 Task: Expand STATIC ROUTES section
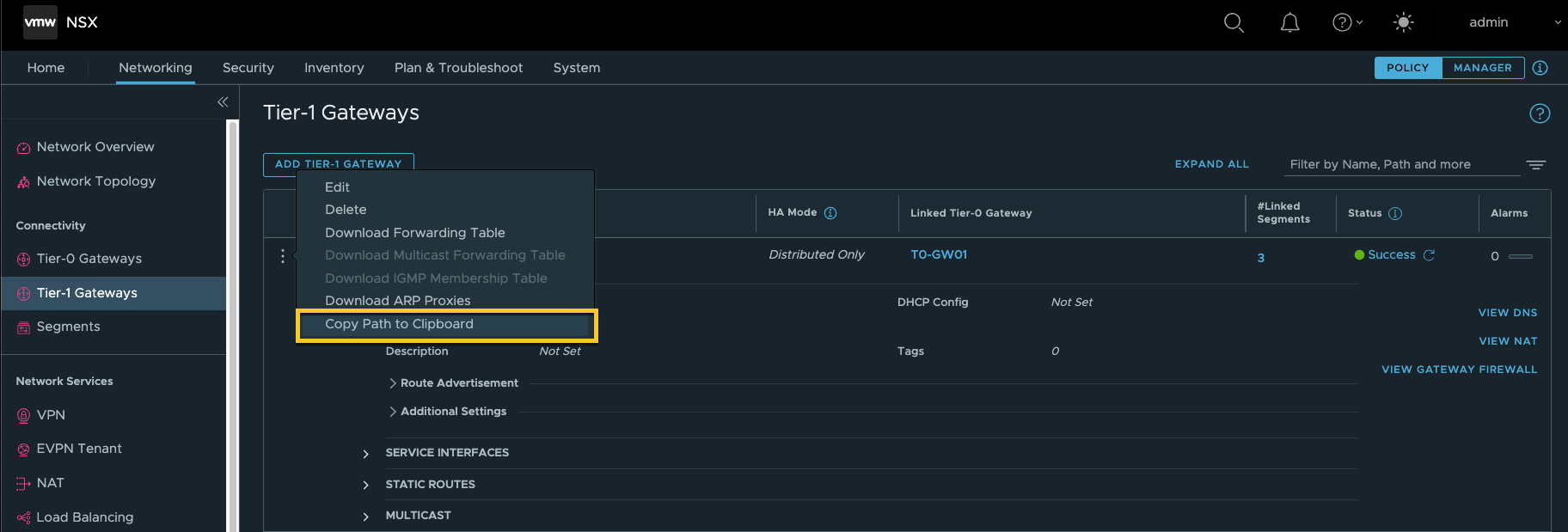365,486
